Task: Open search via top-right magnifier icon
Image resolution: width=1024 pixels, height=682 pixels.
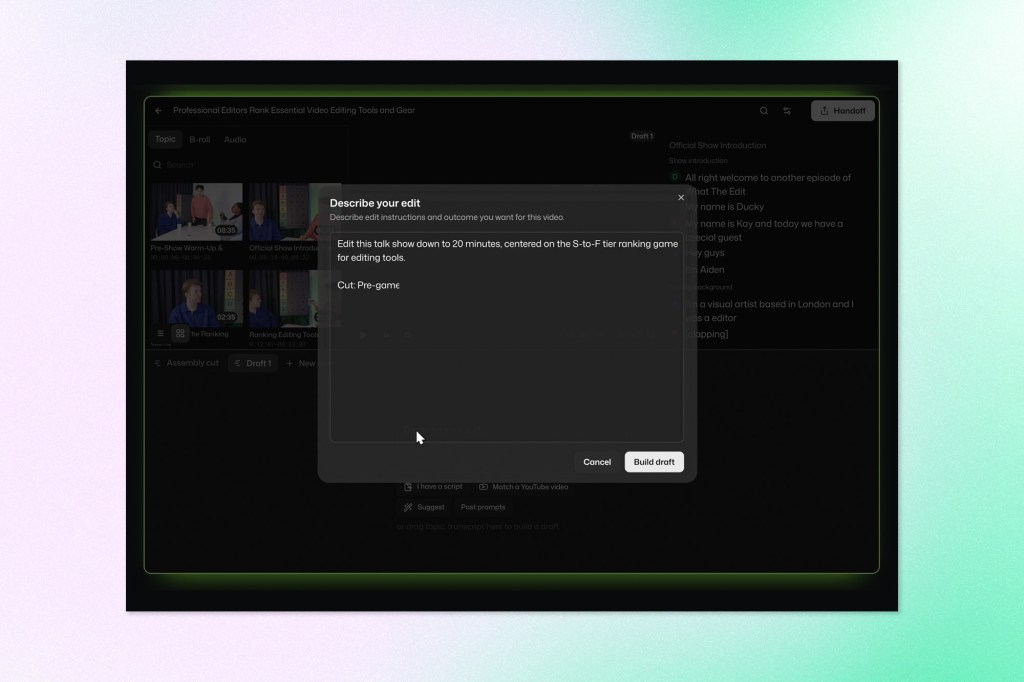Action: (x=763, y=110)
